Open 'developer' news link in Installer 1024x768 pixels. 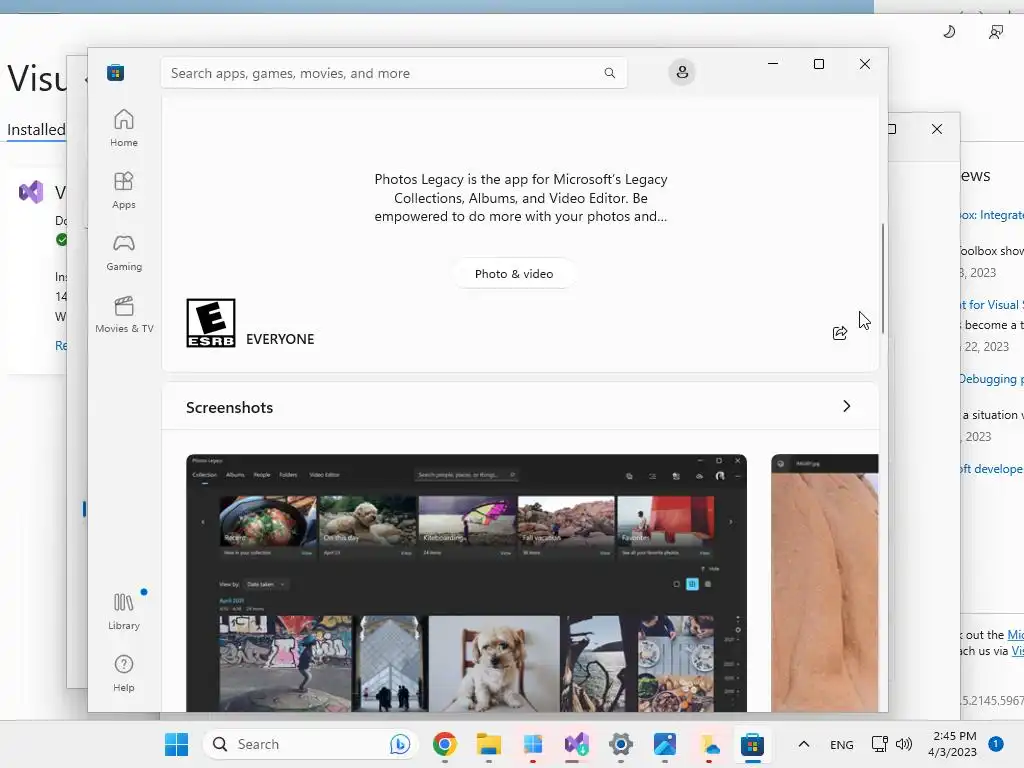point(991,469)
